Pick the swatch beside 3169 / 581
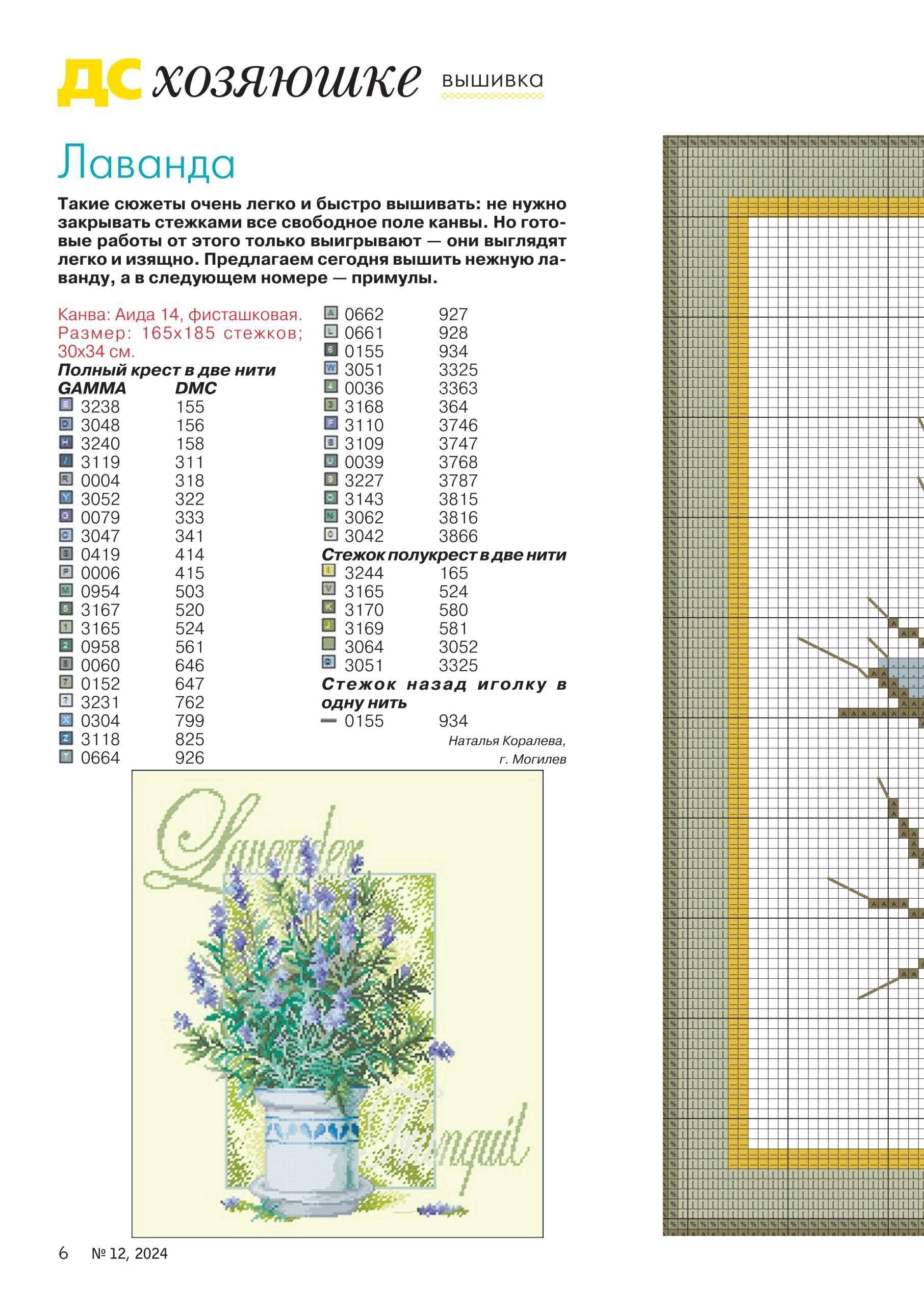 329,626
